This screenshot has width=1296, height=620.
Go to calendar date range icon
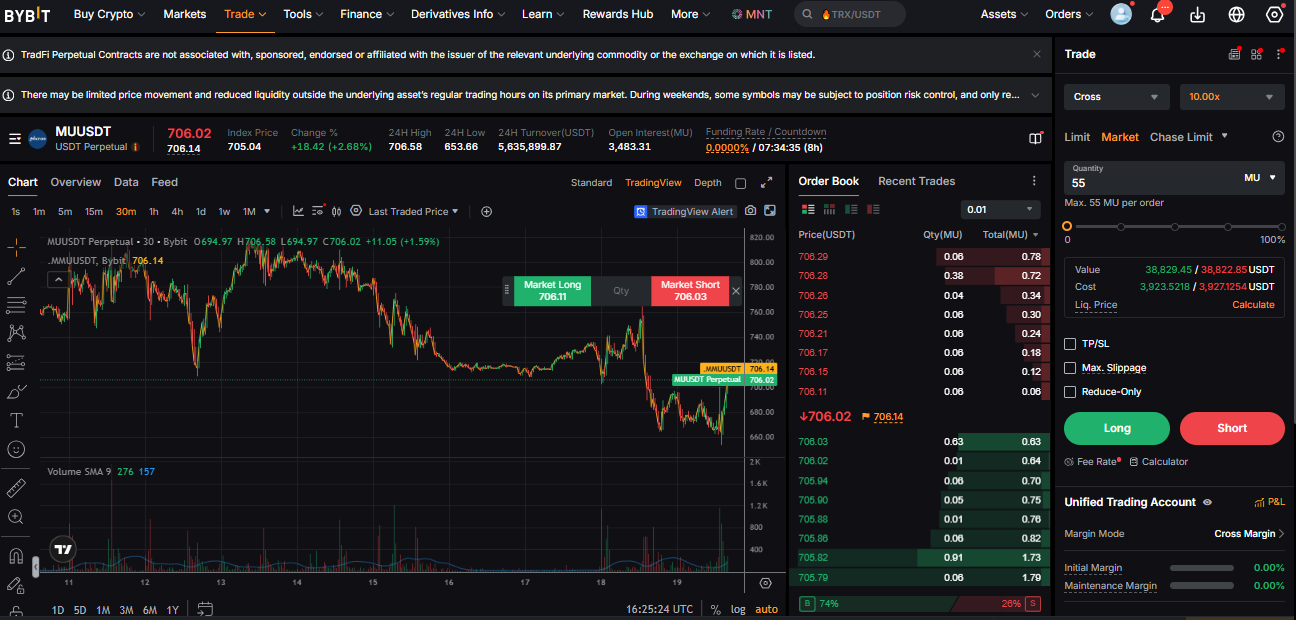click(x=205, y=609)
